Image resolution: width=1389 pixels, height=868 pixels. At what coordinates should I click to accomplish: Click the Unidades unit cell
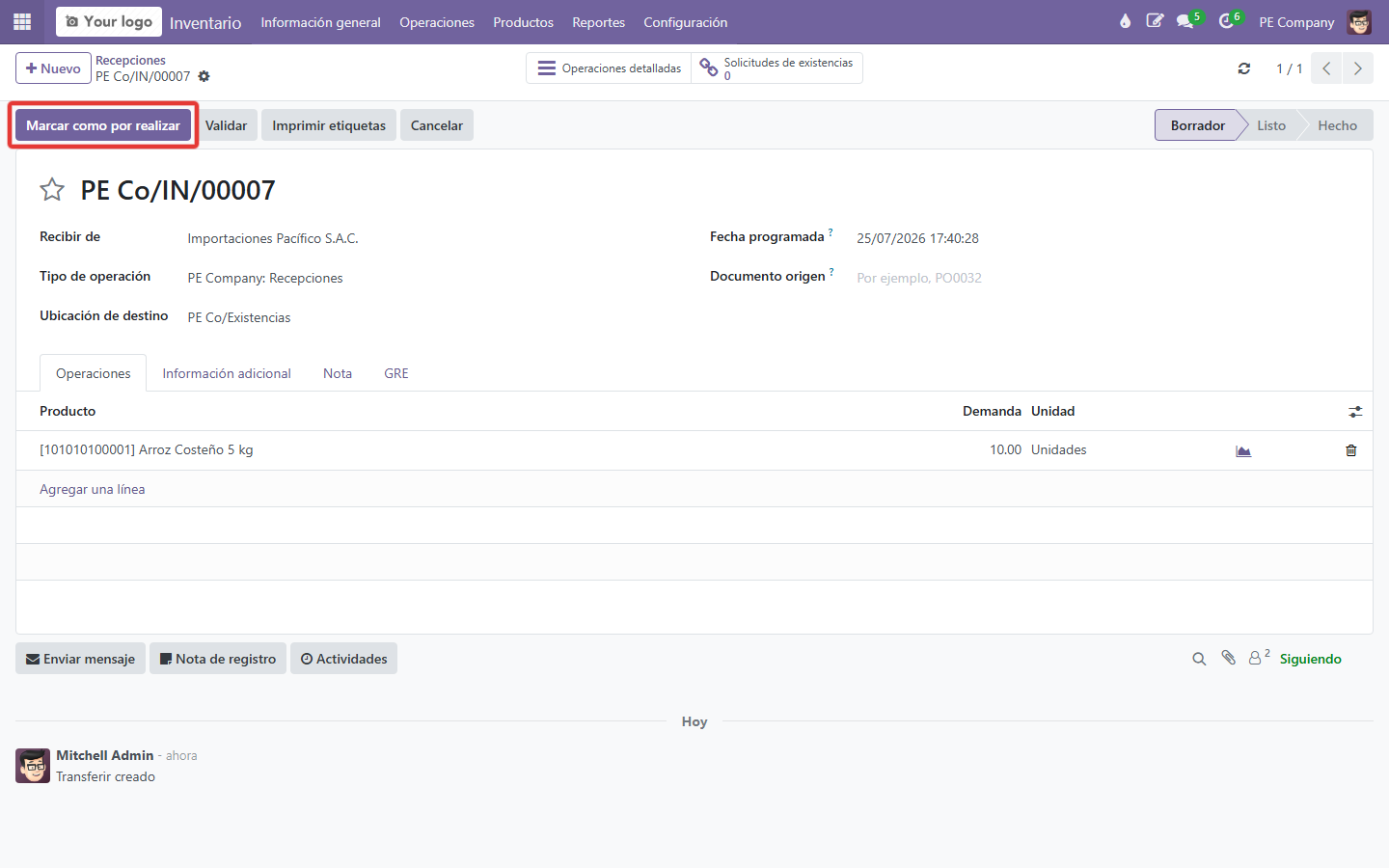coord(1059,450)
